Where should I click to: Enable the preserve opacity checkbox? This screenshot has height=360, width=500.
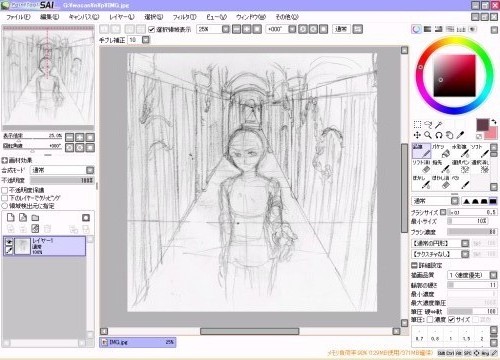[5, 190]
